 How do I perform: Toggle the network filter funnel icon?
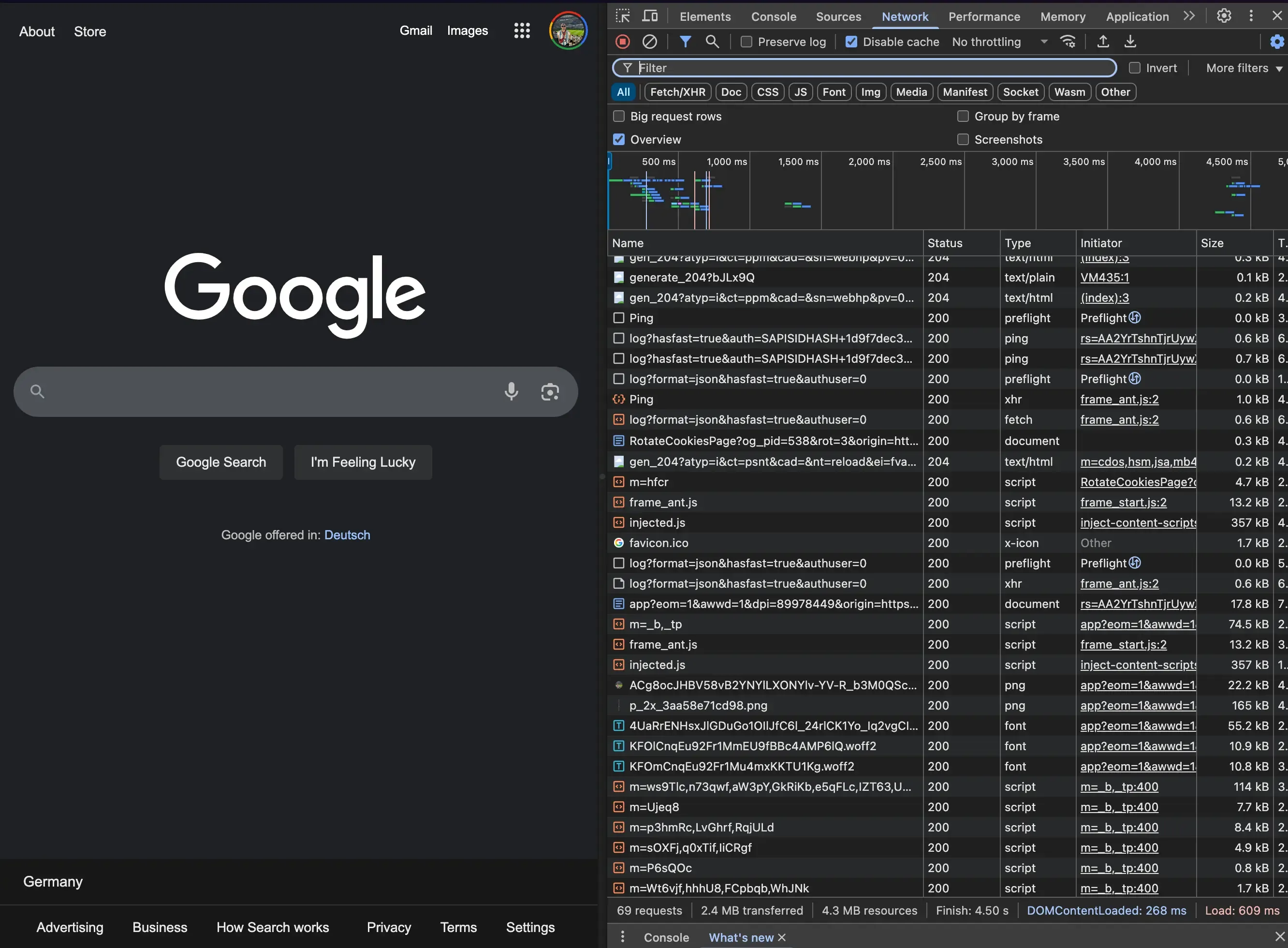pyautogui.click(x=685, y=41)
